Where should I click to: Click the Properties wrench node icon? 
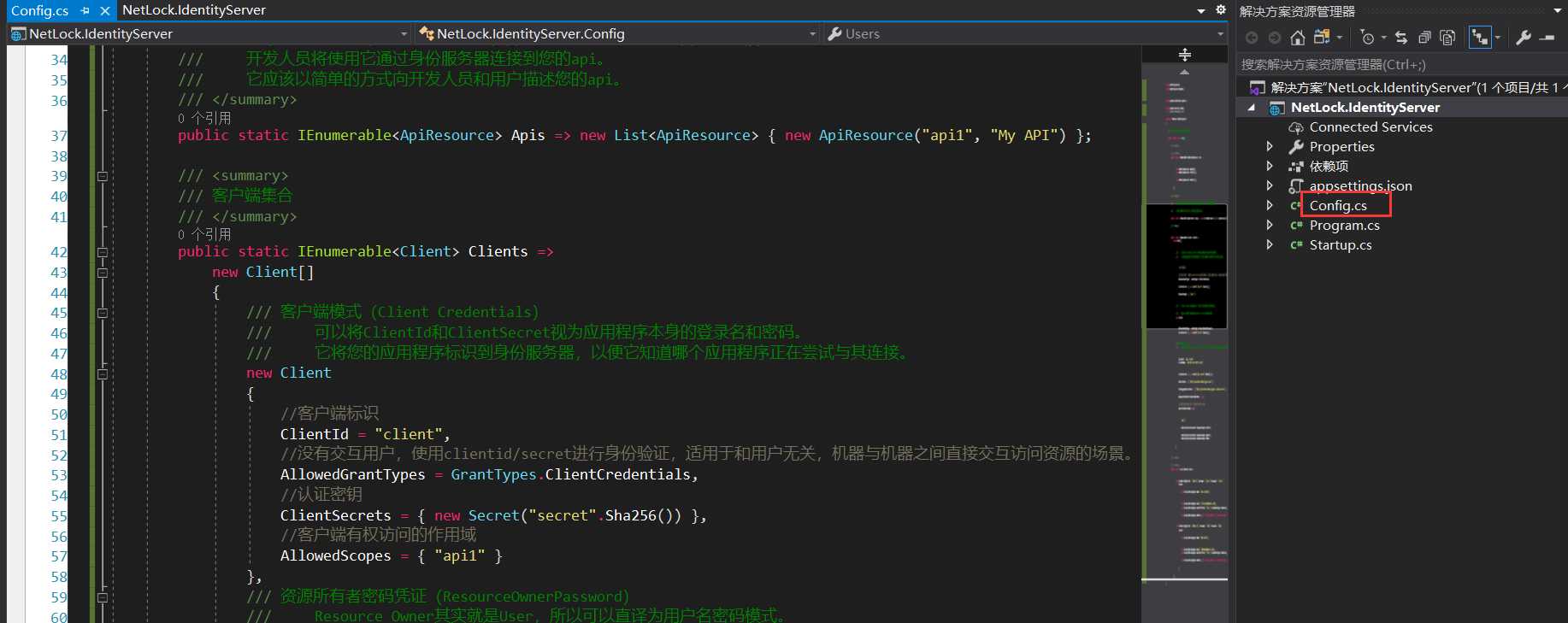(1297, 147)
